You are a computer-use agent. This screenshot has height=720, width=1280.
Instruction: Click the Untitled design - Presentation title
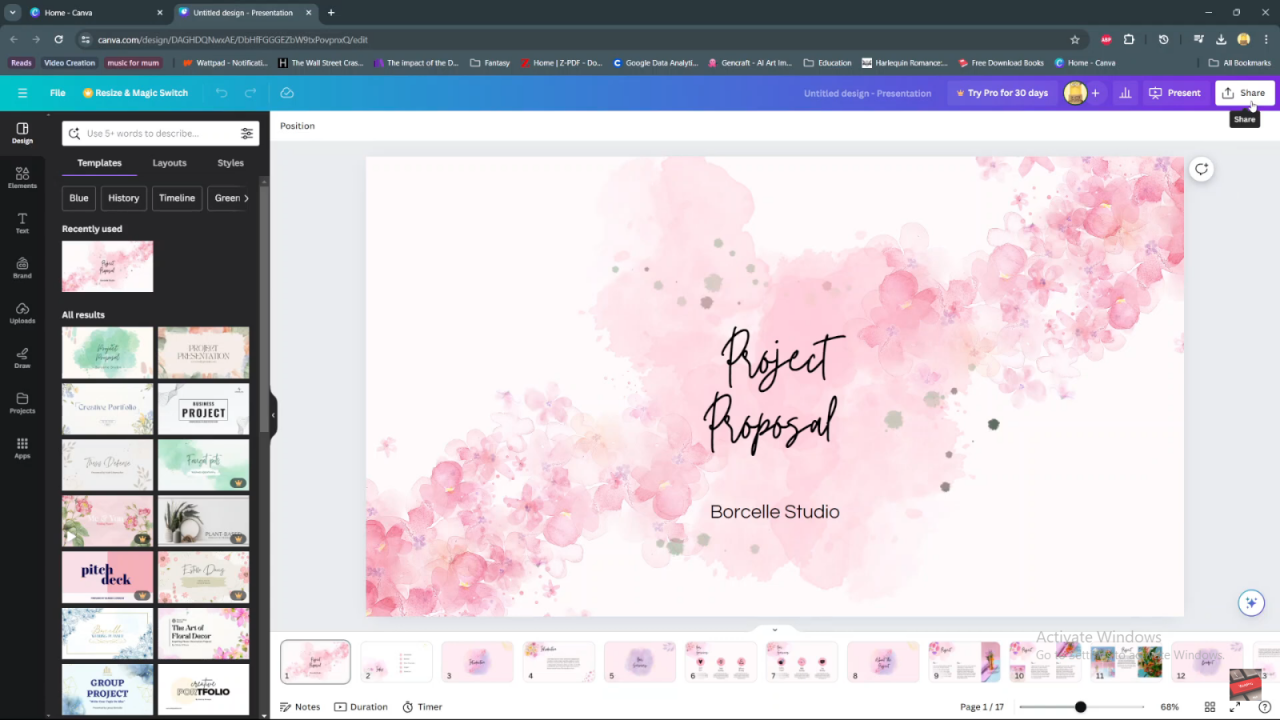(867, 93)
